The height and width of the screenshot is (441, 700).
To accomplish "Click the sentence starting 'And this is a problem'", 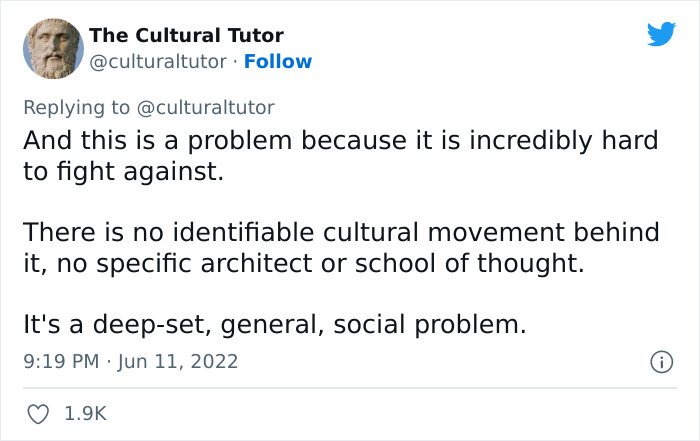I will click(x=340, y=140).
